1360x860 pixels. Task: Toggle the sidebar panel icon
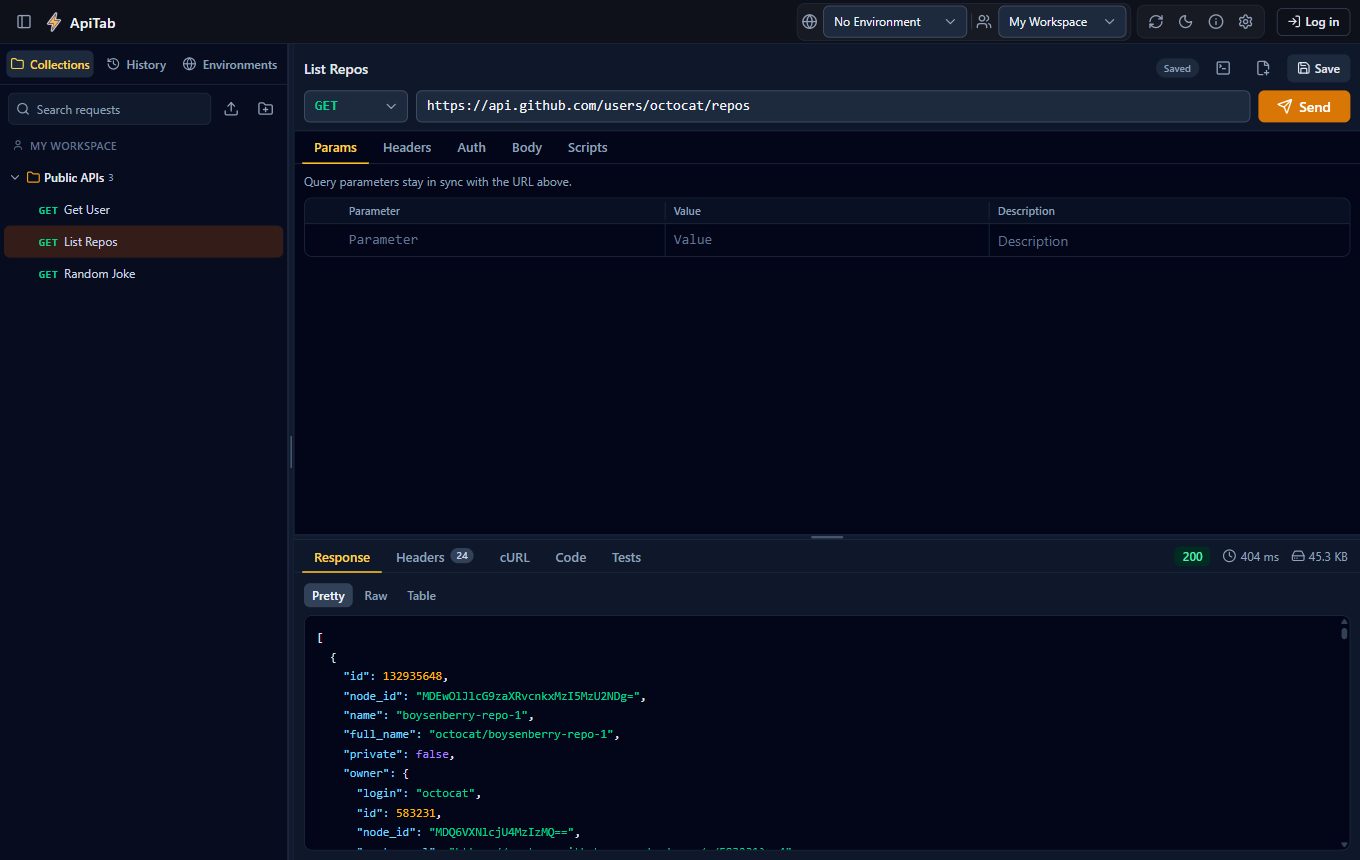pyautogui.click(x=24, y=22)
